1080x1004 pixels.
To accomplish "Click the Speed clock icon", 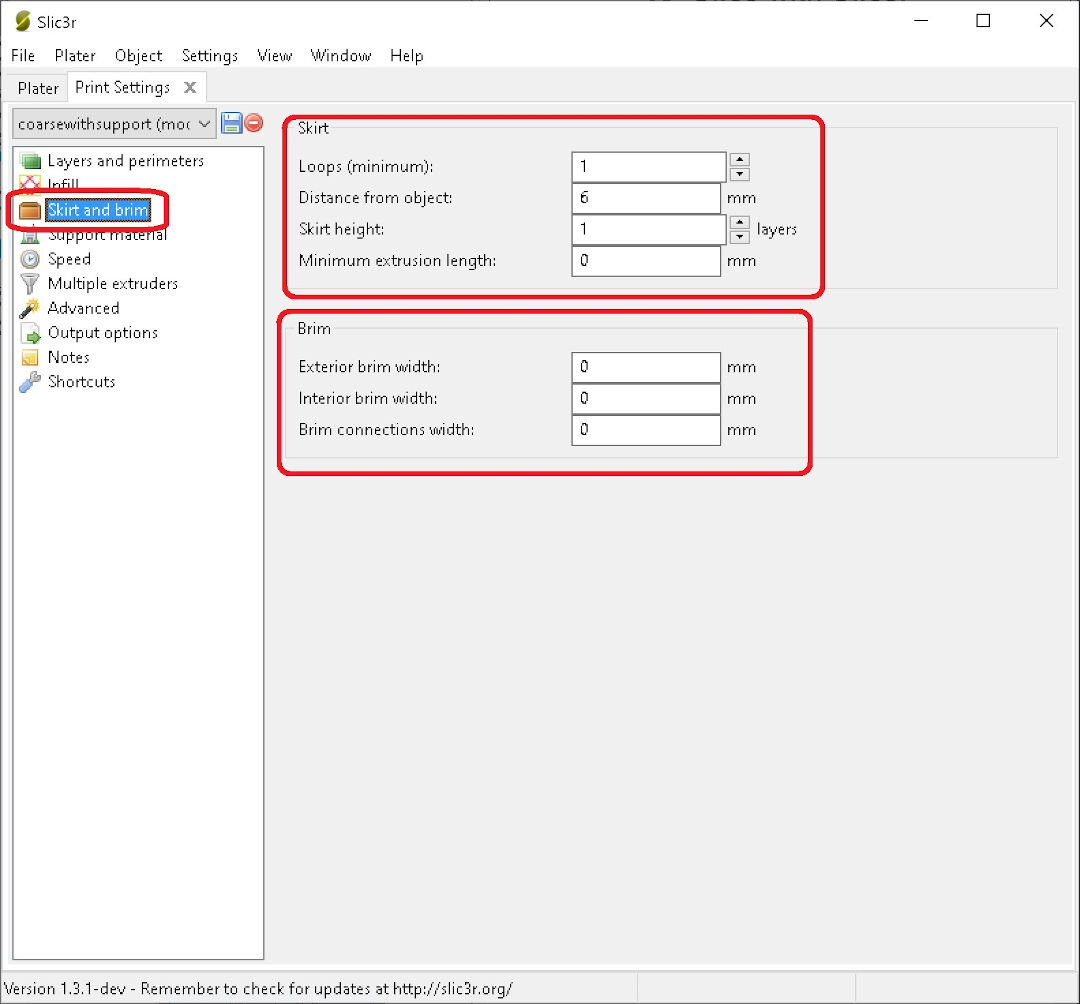I will (x=30, y=259).
